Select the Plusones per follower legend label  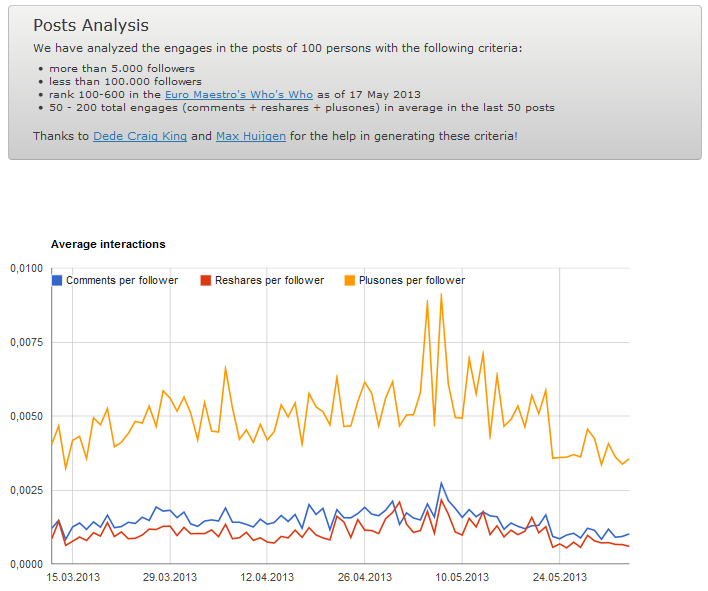[x=411, y=280]
